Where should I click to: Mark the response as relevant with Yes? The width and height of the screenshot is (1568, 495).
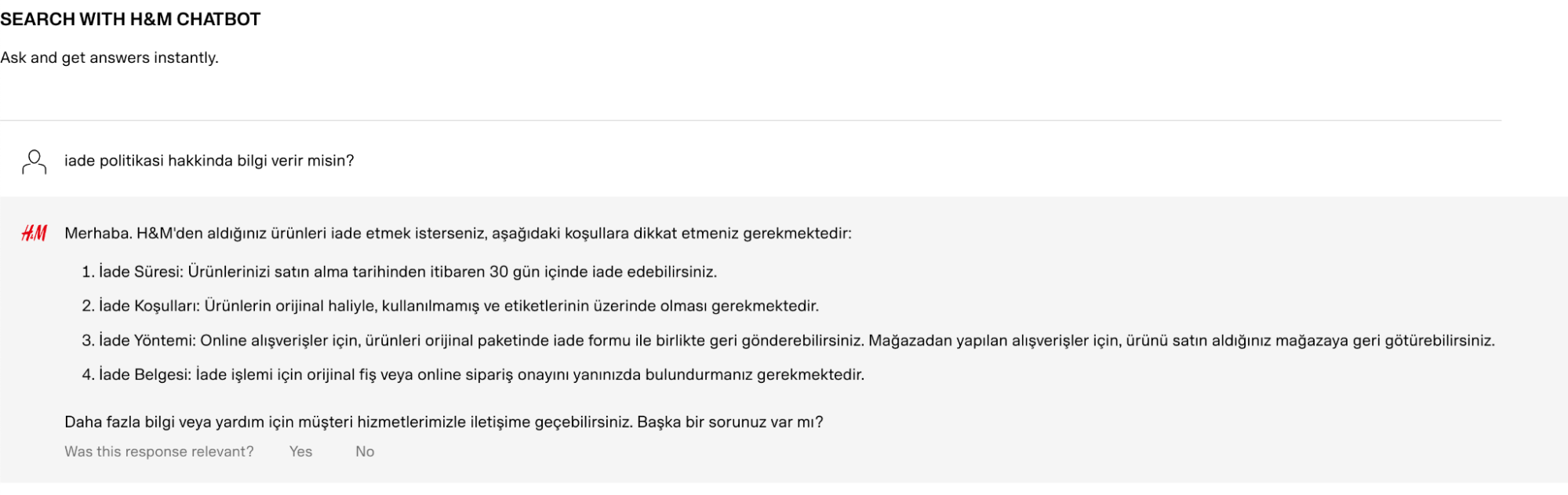tap(300, 452)
